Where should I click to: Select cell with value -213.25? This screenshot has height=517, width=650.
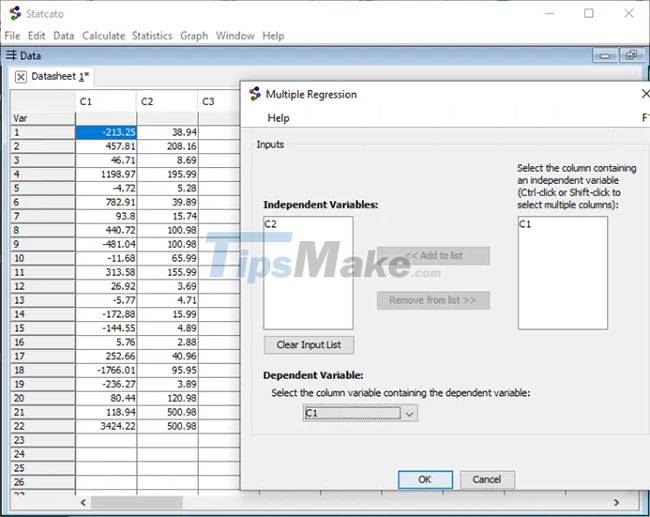106,132
